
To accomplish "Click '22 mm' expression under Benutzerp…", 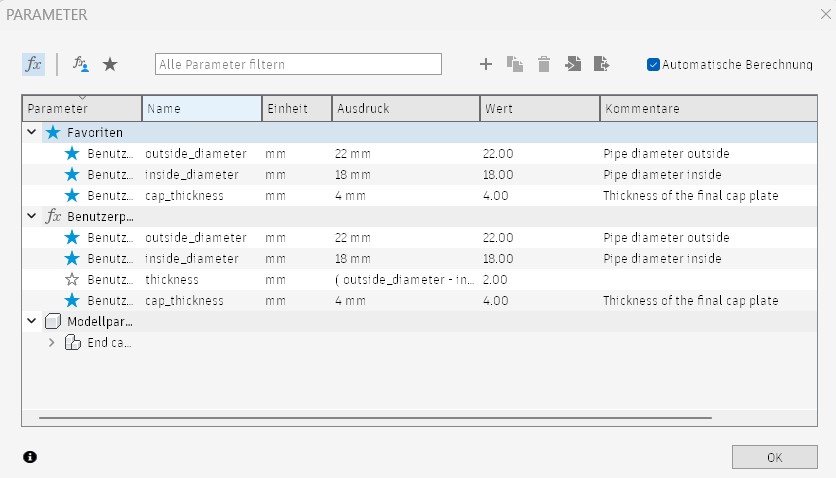I will [x=352, y=238].
